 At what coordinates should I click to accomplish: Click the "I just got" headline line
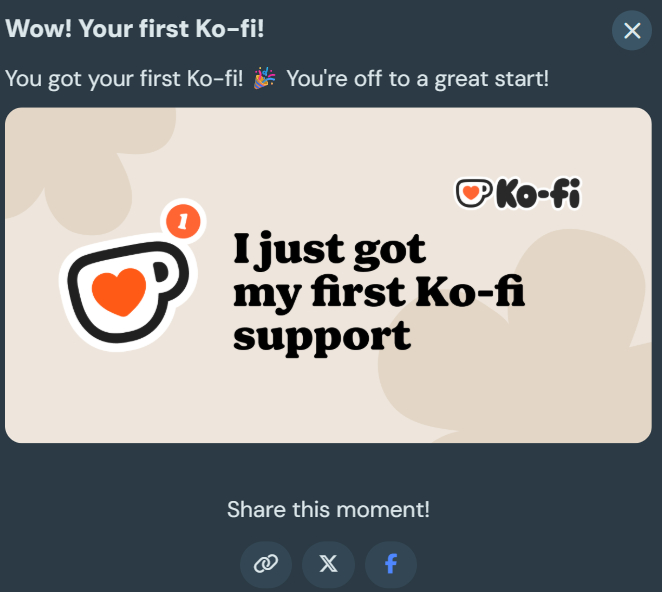point(329,248)
